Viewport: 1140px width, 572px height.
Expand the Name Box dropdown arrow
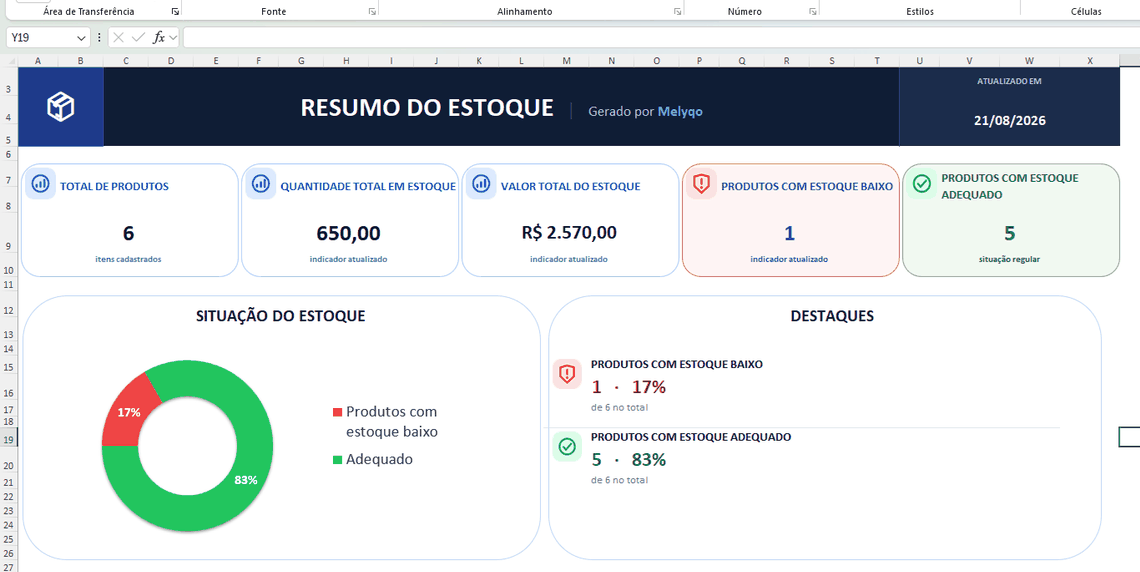pos(81,38)
